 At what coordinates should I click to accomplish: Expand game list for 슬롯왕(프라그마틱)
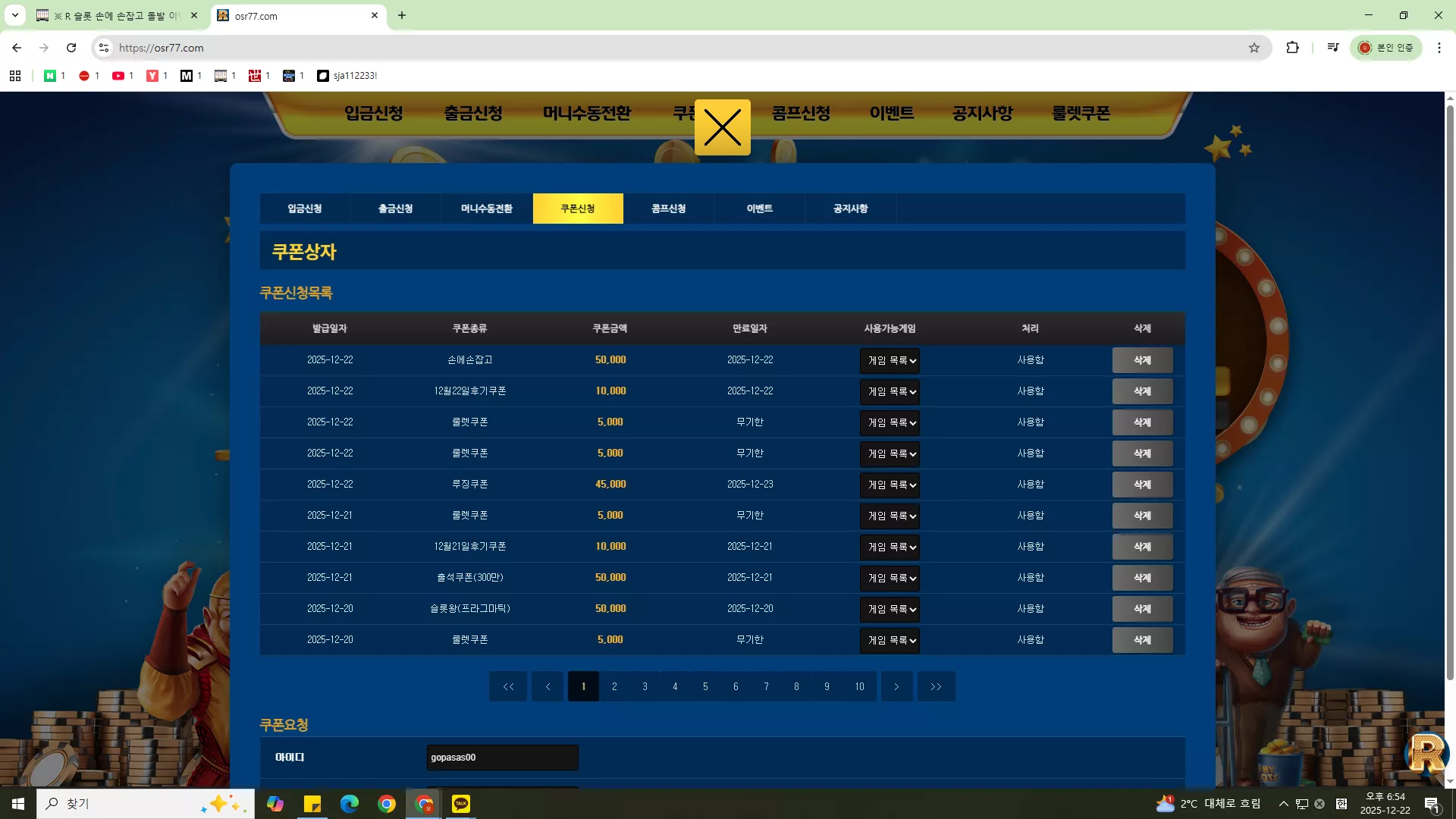pyautogui.click(x=890, y=610)
